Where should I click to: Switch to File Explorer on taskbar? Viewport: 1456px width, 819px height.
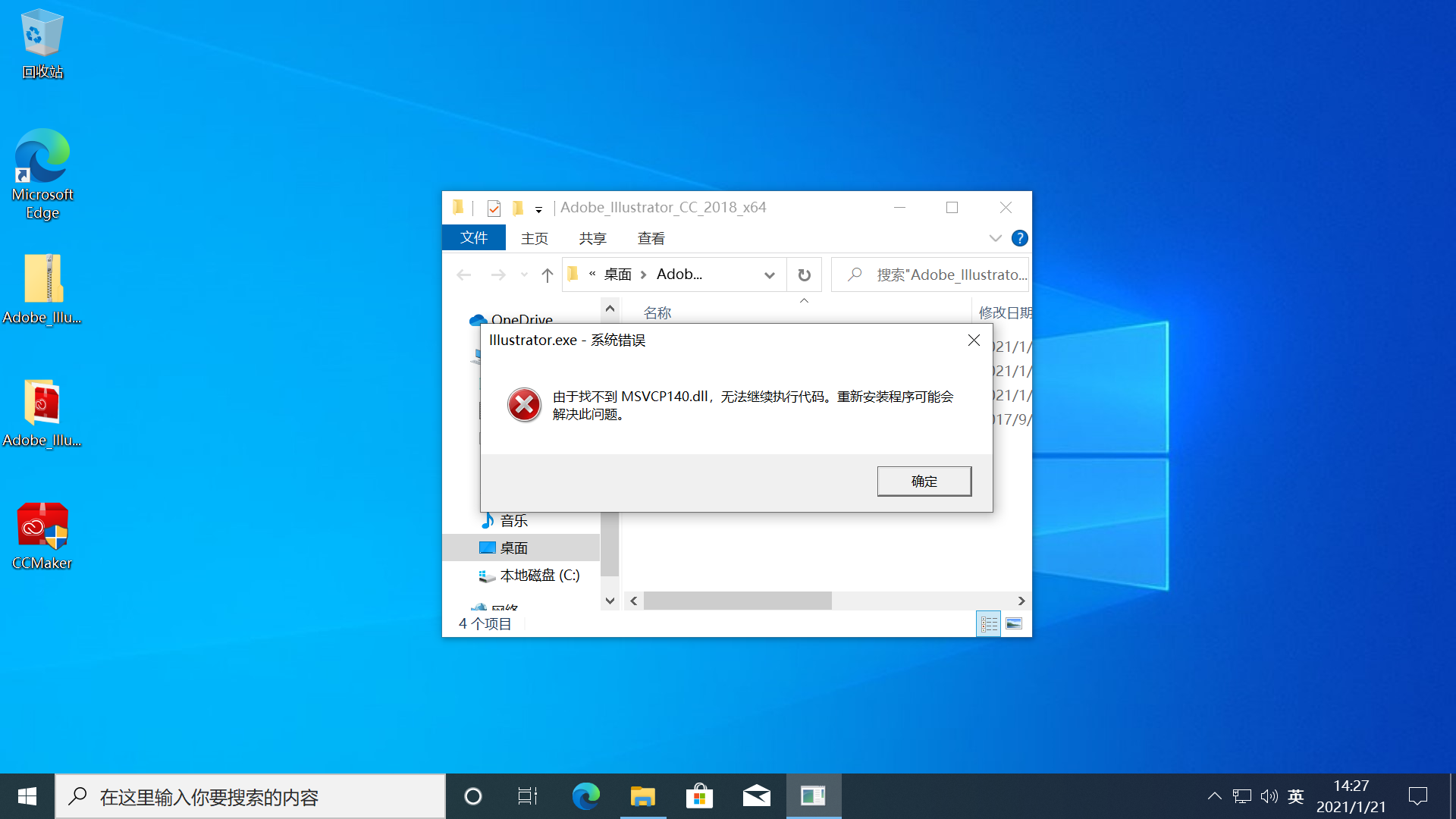click(643, 796)
